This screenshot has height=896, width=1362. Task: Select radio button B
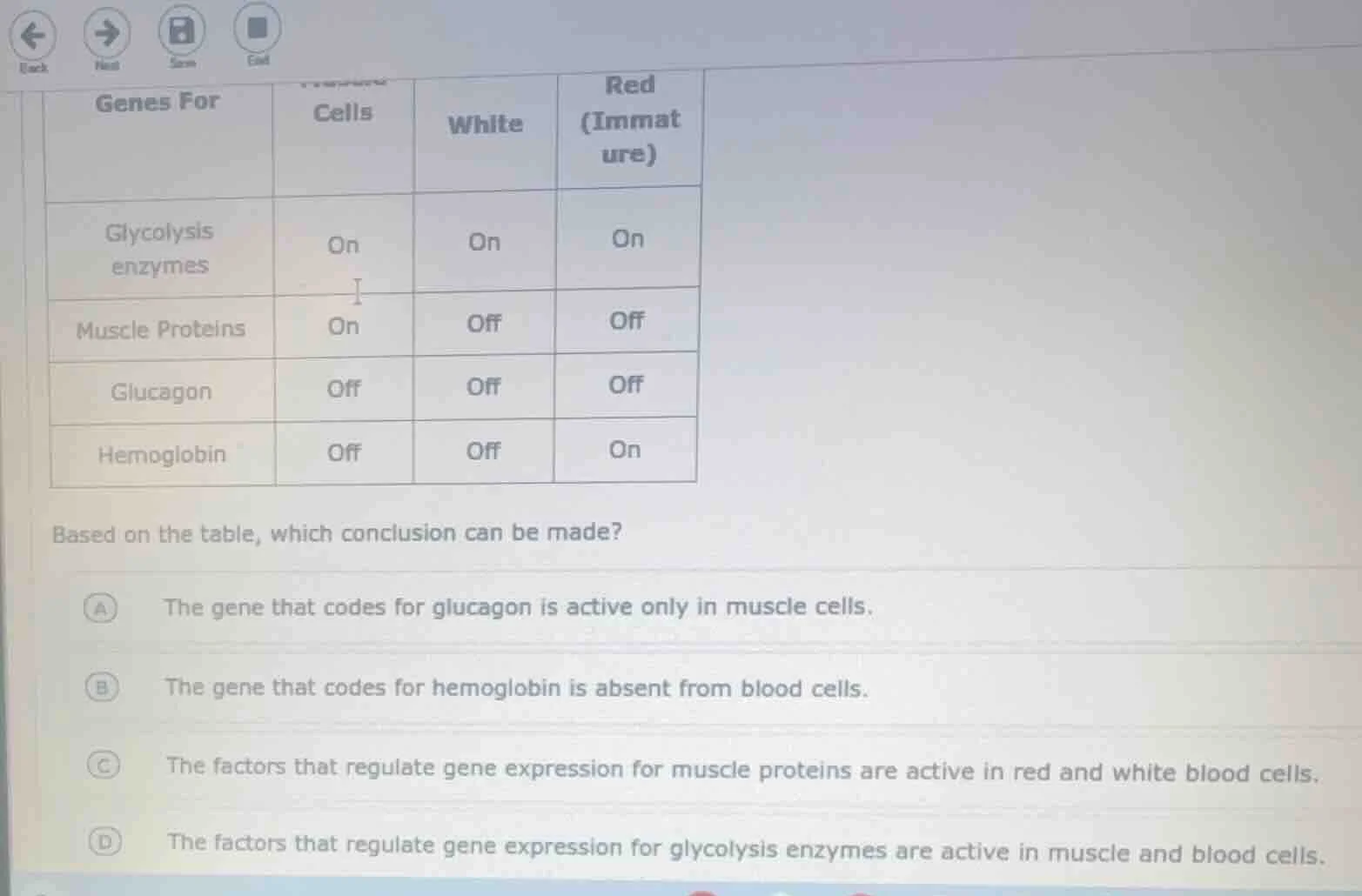(101, 688)
